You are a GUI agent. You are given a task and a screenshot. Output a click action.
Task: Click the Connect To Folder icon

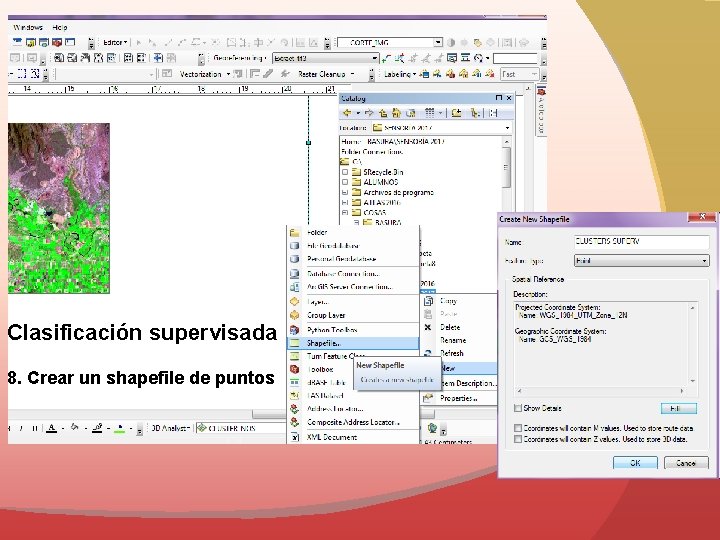pos(456,112)
